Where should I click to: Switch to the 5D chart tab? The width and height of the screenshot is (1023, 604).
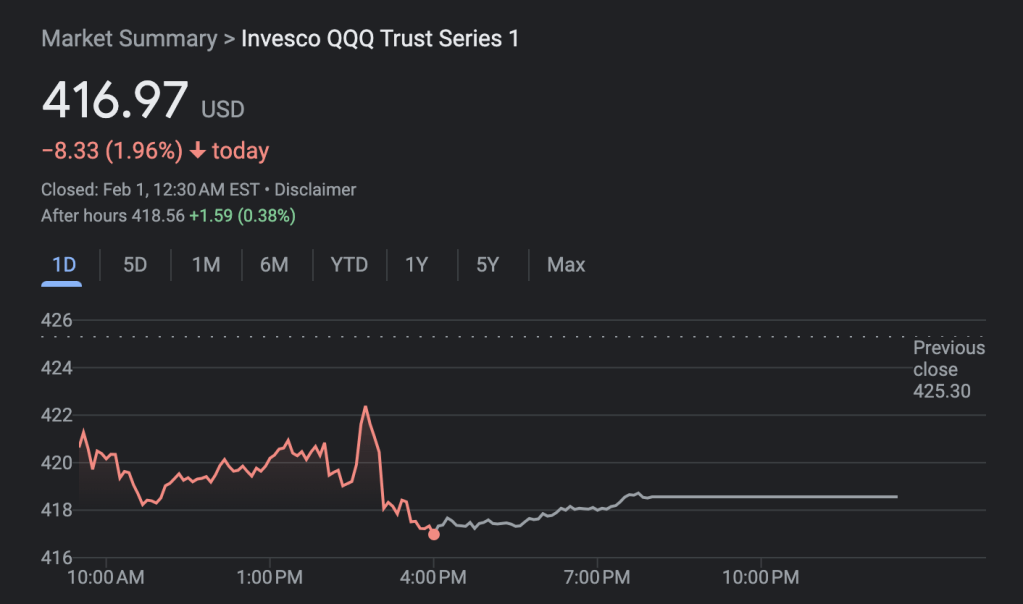click(135, 265)
